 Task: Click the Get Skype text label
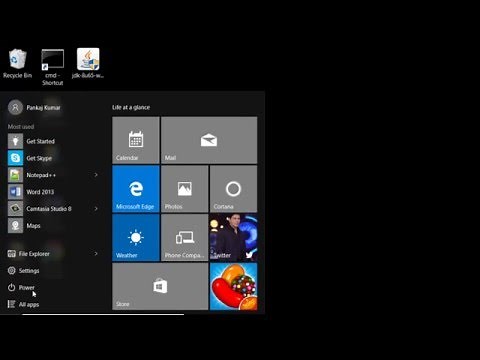point(39,158)
